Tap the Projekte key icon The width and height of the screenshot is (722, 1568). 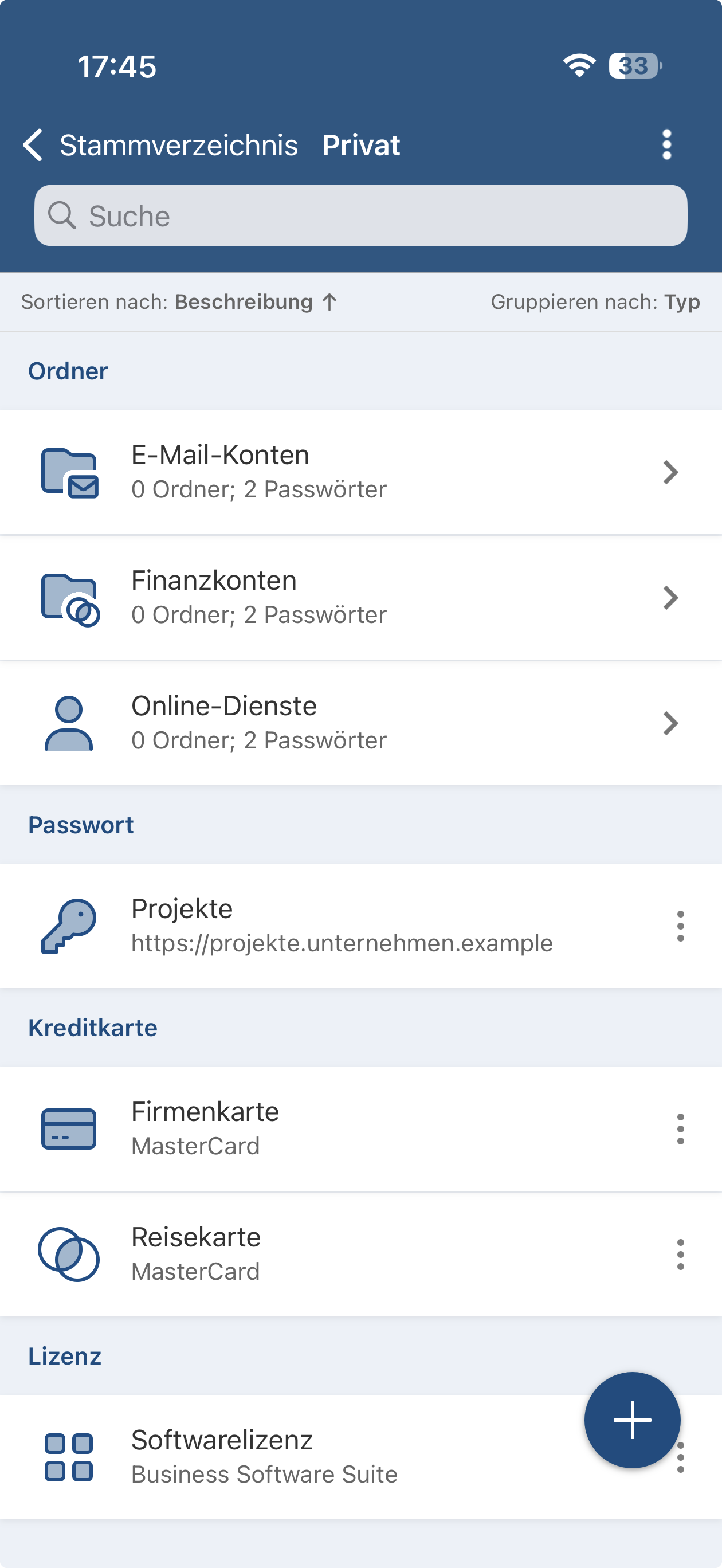69,925
